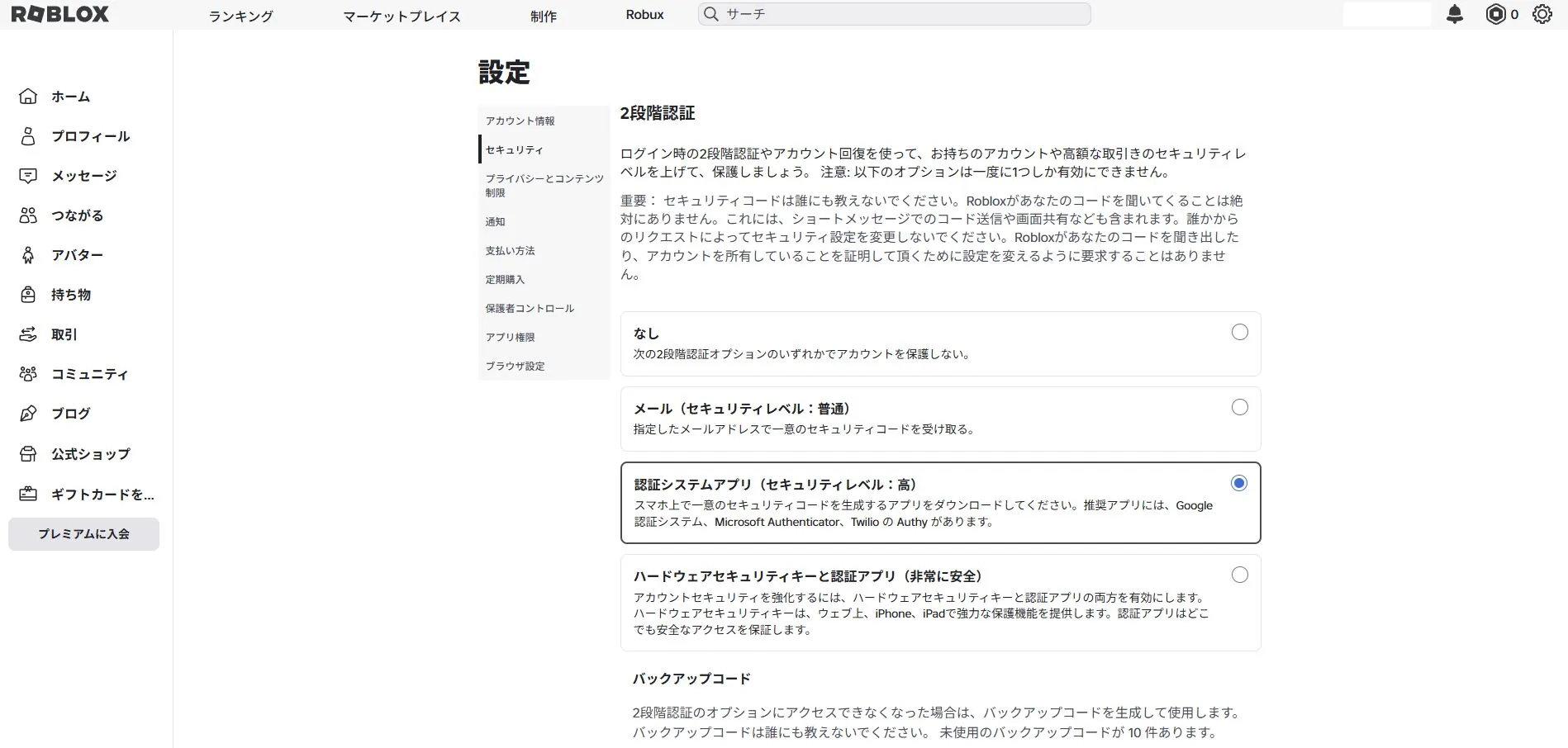Go to ギフトカードを sidebar link text
The height and width of the screenshot is (748, 1568).
(102, 495)
